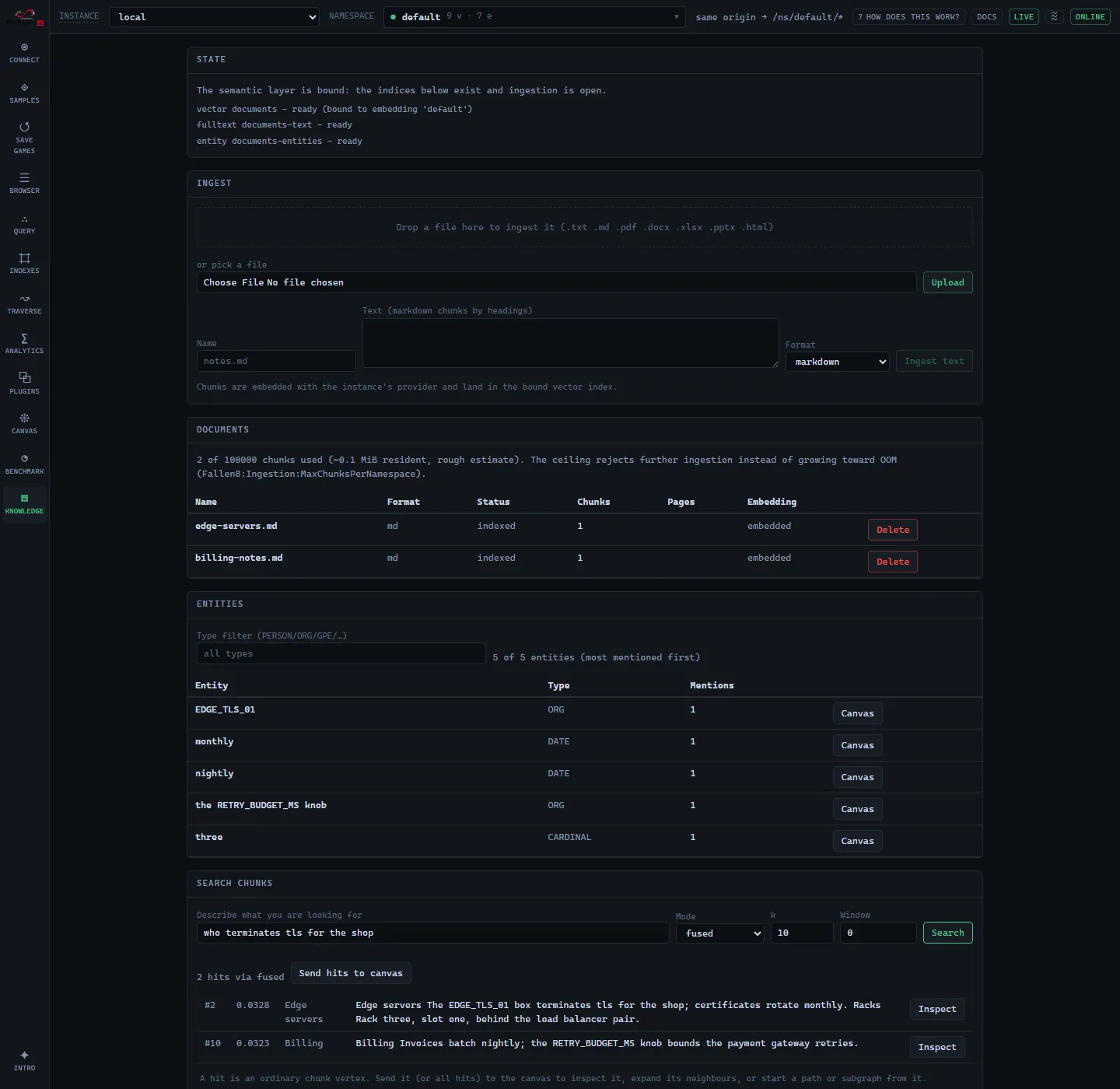This screenshot has height=1089, width=1120.
Task: Focus the k value field showing 10
Action: [x=802, y=933]
